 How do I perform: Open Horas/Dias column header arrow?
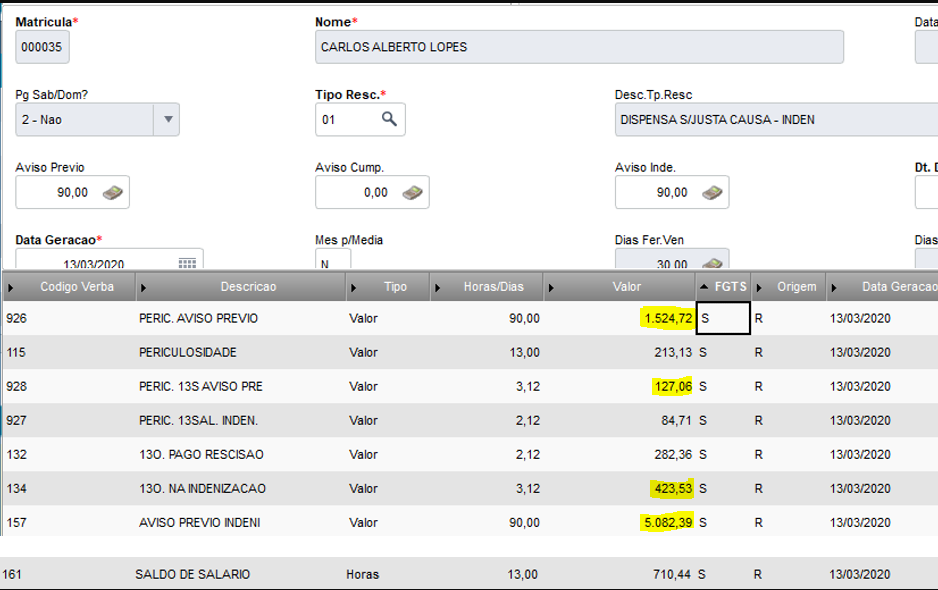[437, 288]
